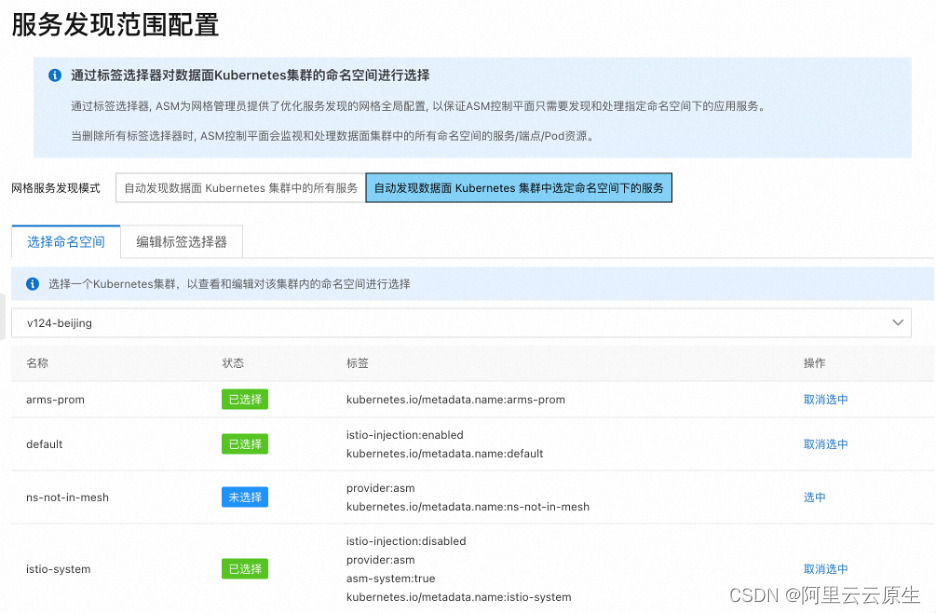The image size is (936, 614).
Task: Select the 自动发现数据面 Kubernetes 集群中的所有服务 mode
Action: click(241, 188)
